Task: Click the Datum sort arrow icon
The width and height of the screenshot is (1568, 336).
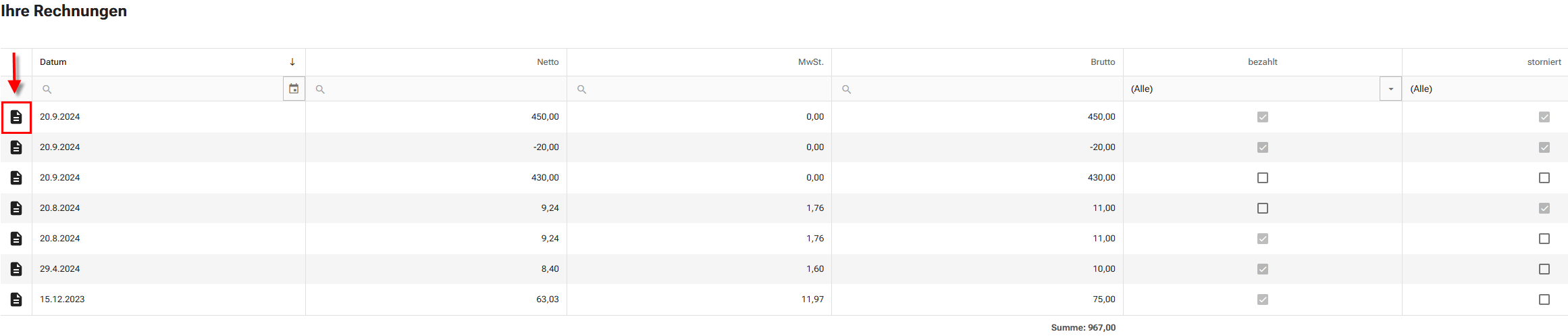Action: pyautogui.click(x=292, y=62)
